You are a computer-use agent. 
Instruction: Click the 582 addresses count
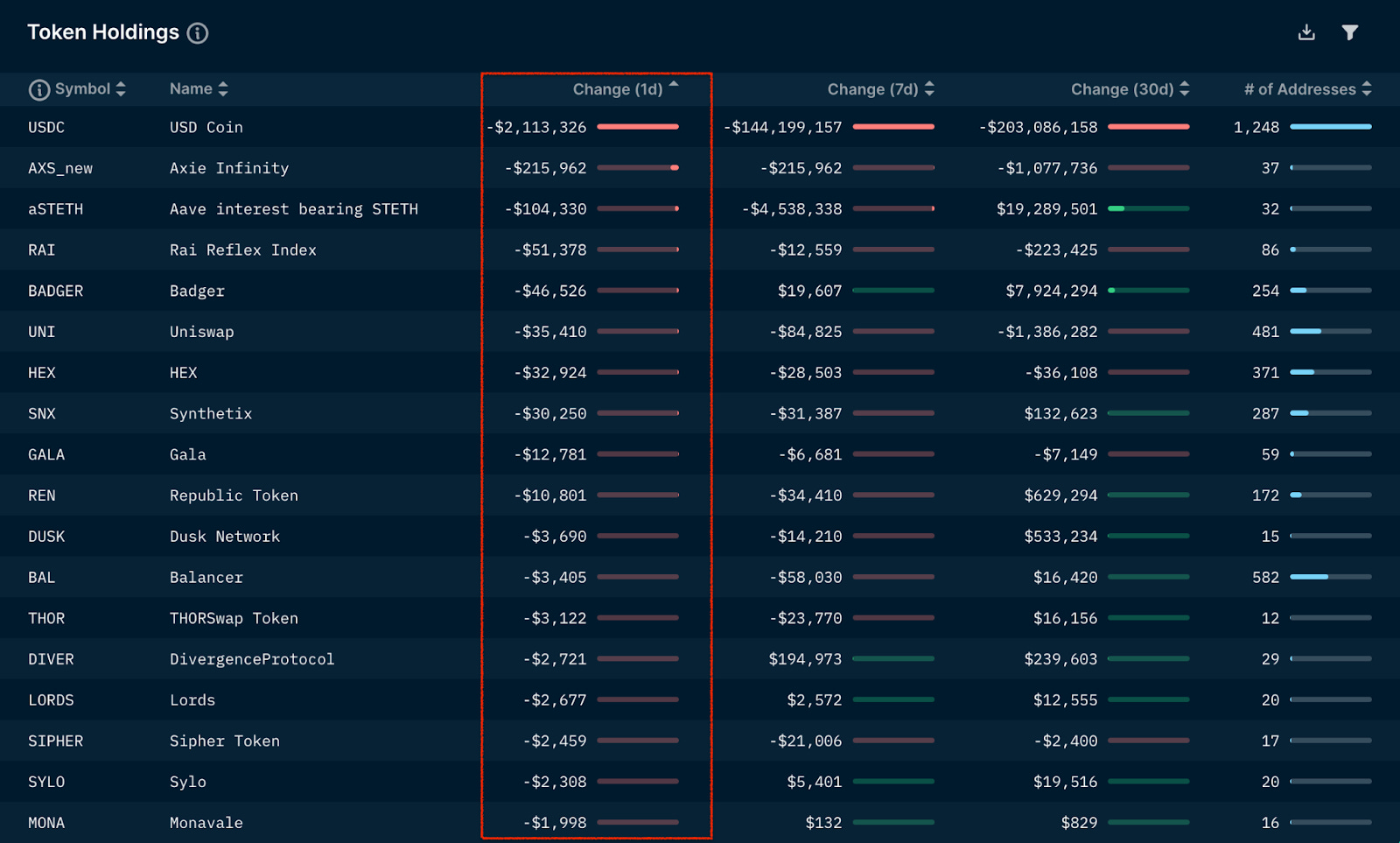pos(1266,578)
